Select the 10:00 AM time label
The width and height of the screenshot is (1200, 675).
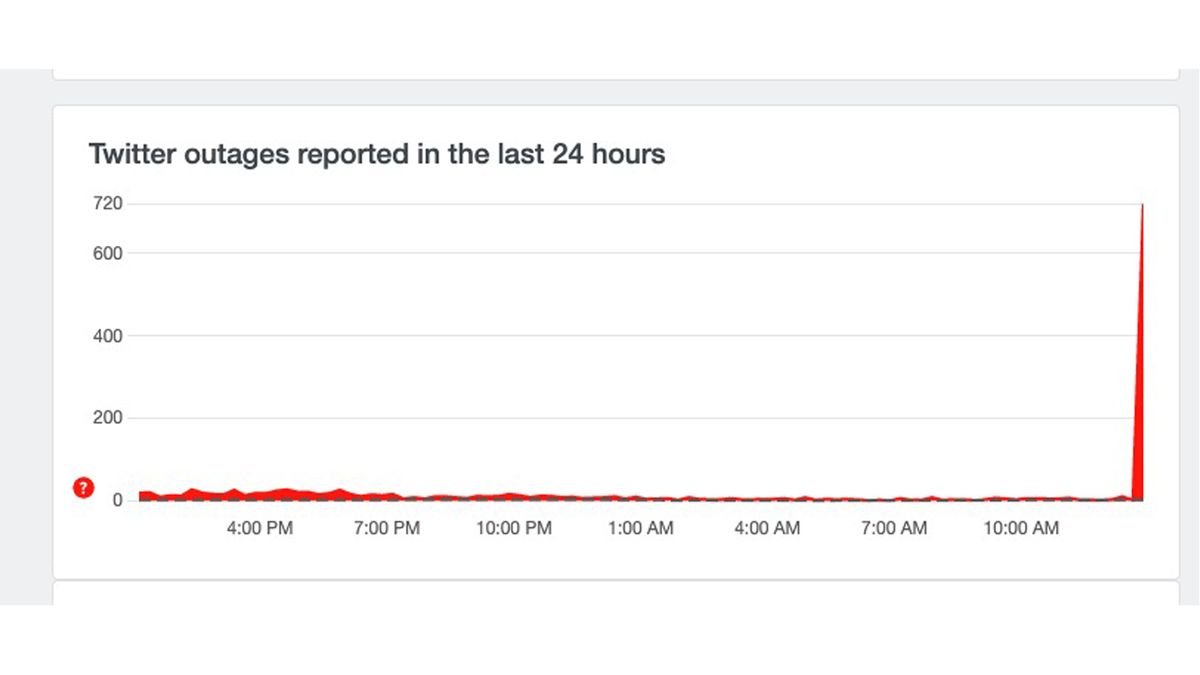coord(1021,528)
